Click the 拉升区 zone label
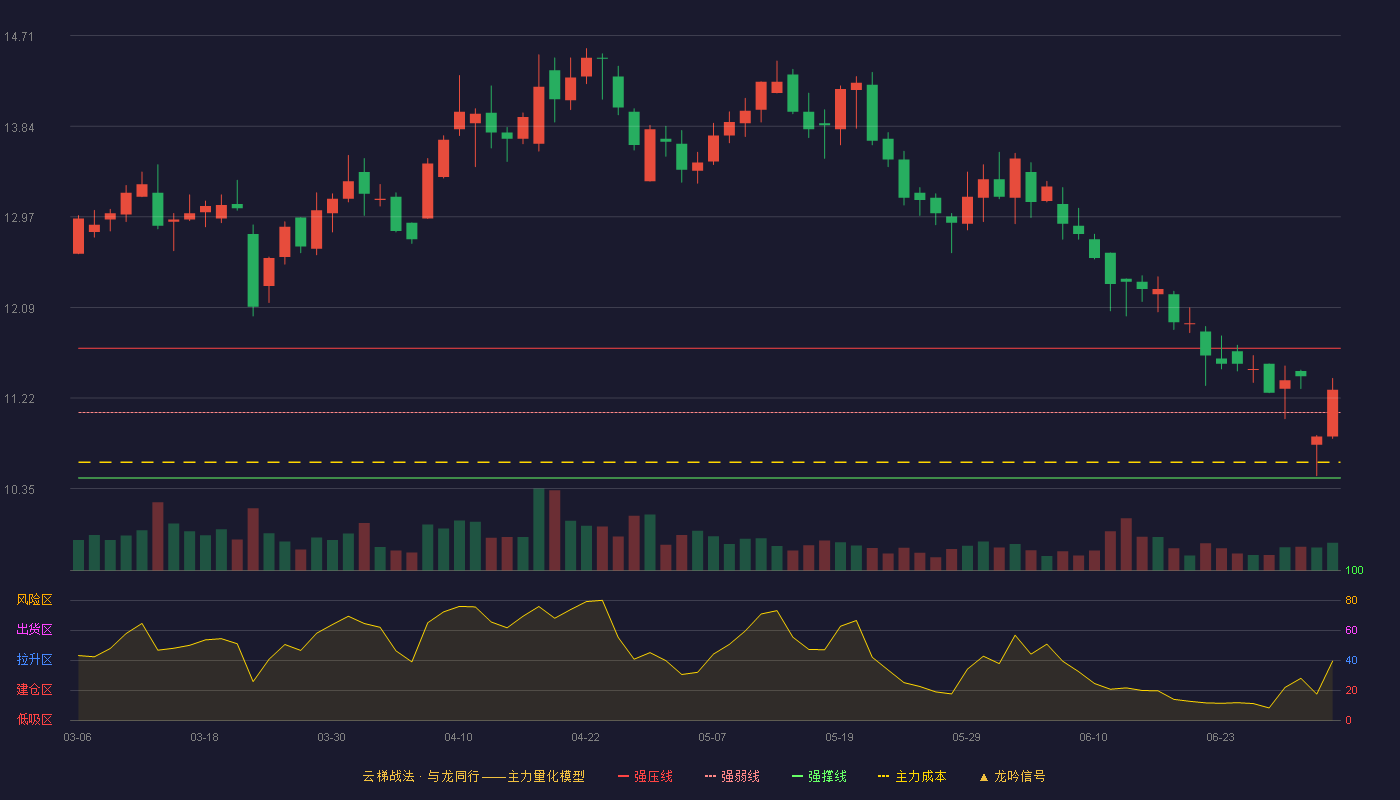Screen dimensions: 1400x800 (34, 660)
